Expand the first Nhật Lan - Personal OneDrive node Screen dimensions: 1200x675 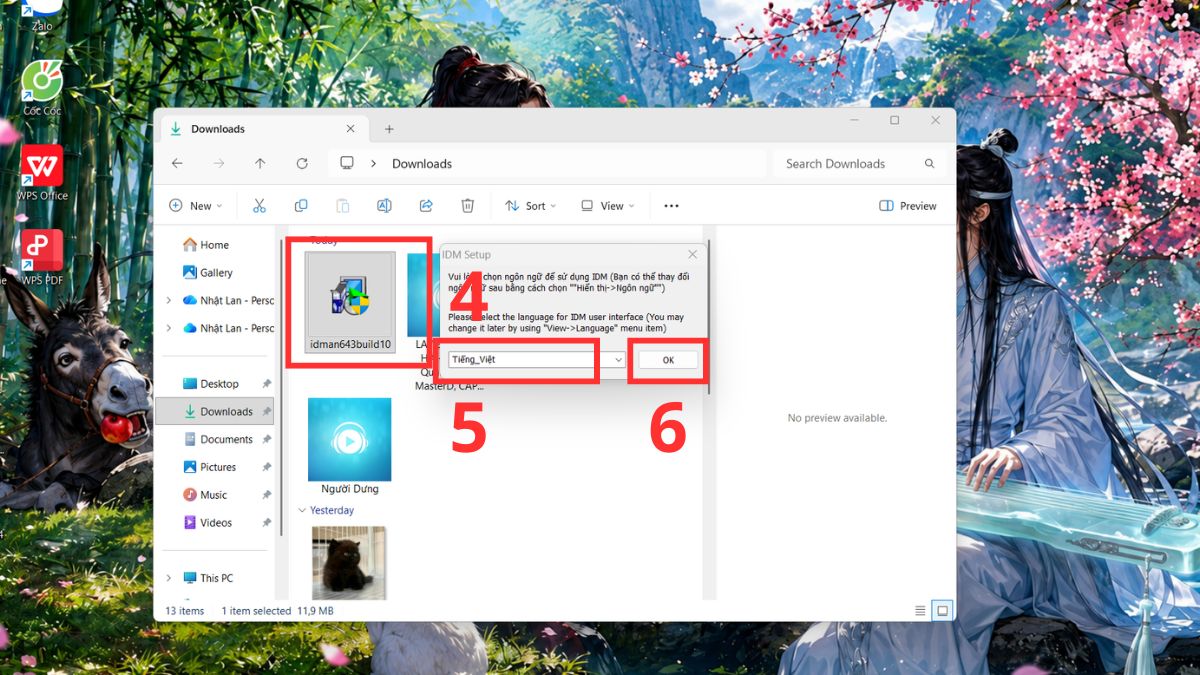point(168,300)
